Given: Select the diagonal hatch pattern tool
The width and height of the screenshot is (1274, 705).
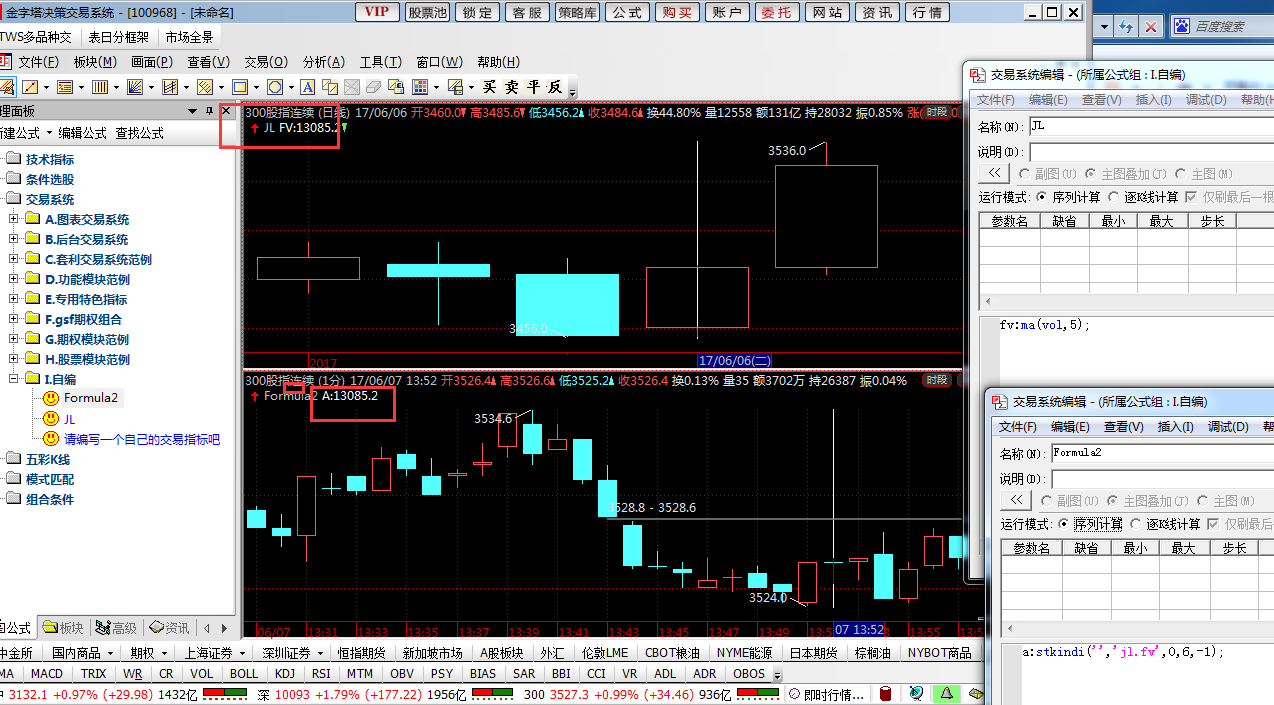Looking at the screenshot, I should coord(204,87).
